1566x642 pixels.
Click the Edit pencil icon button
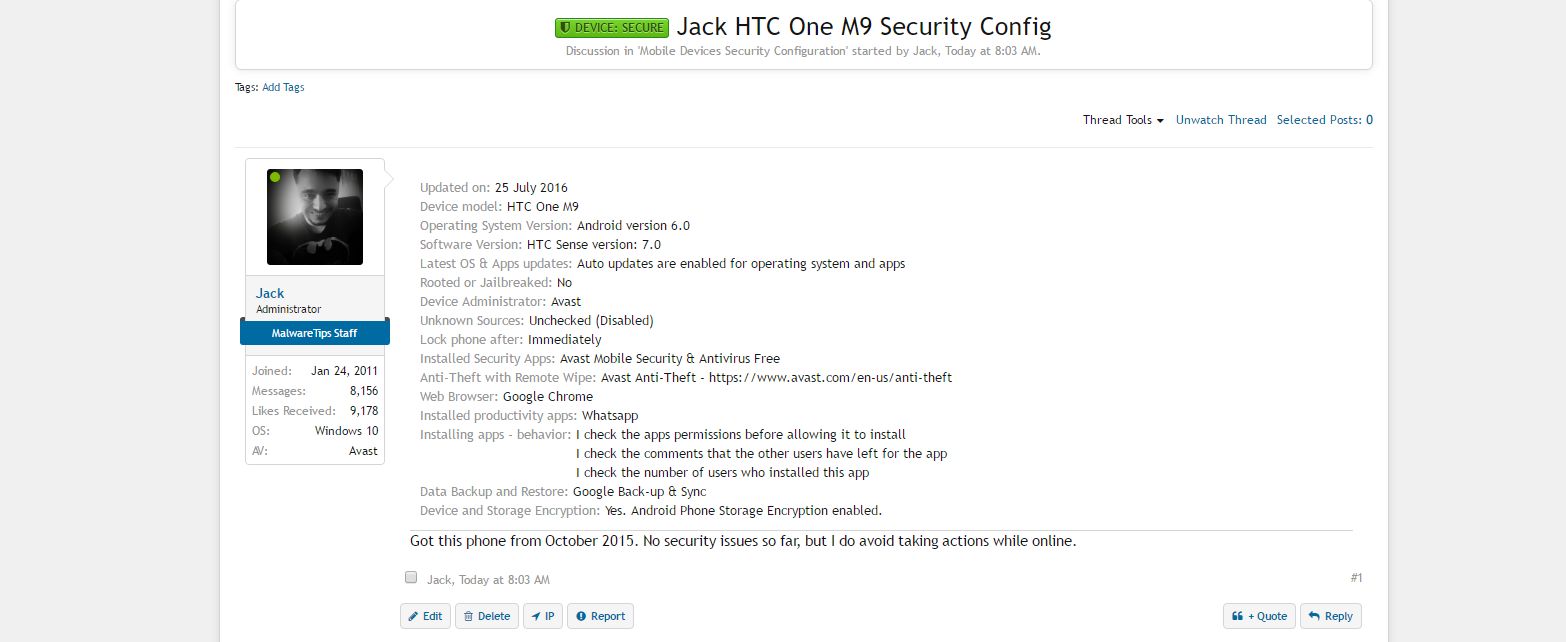[425, 616]
